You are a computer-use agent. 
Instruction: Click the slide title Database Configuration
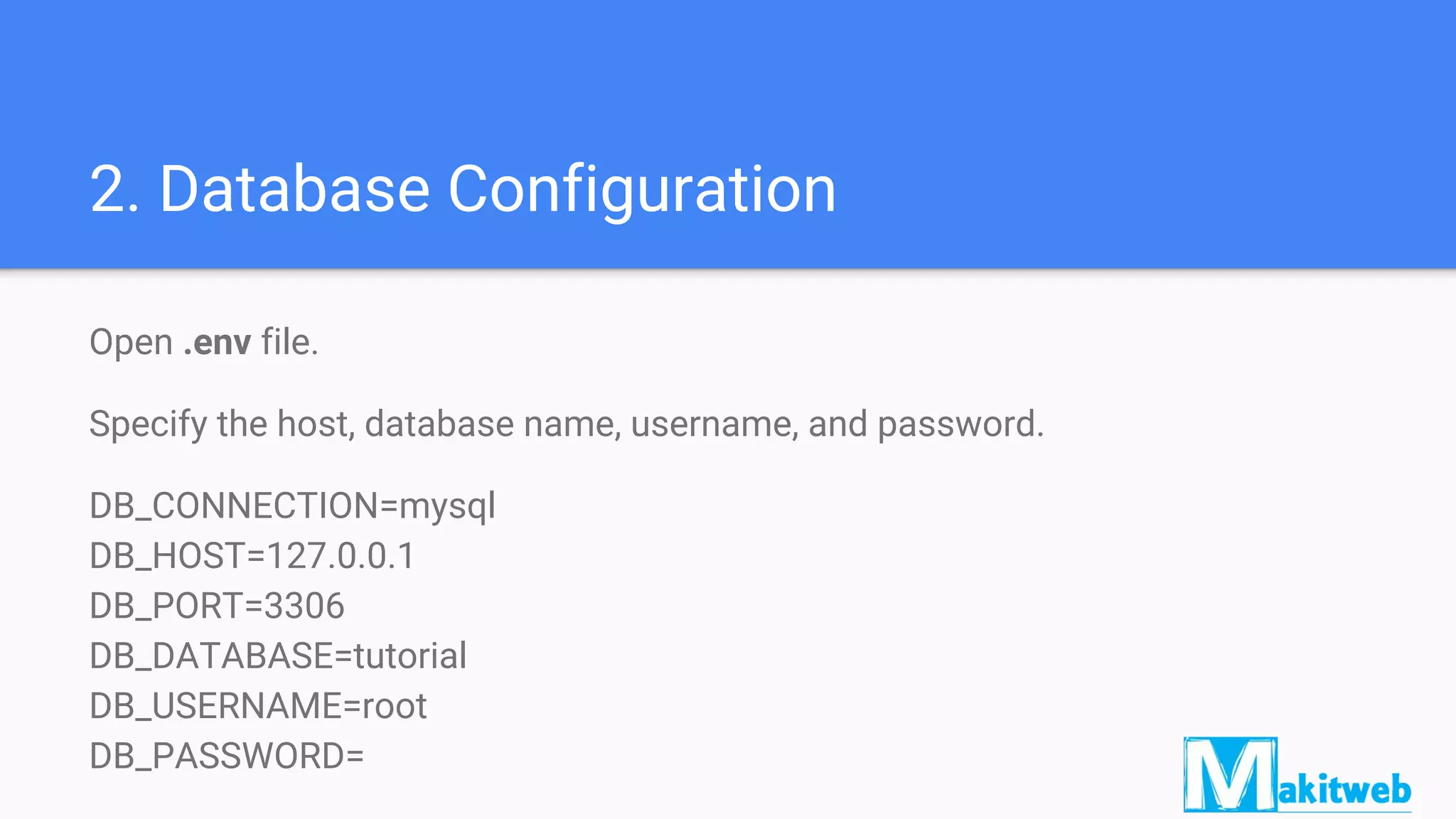498,189
